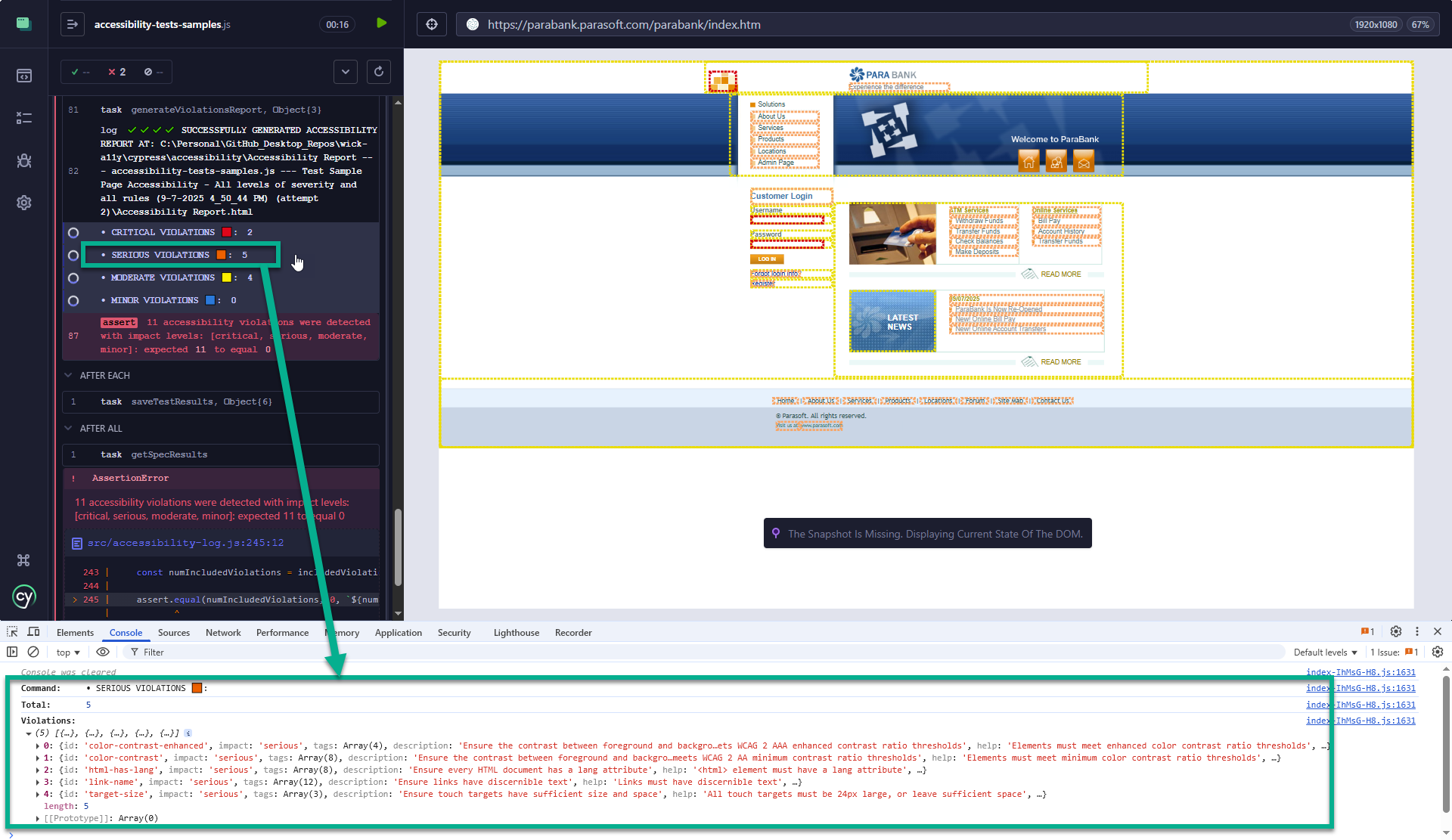Open keyboard shortcuts command icon
This screenshot has width=1452, height=840.
coord(24,560)
